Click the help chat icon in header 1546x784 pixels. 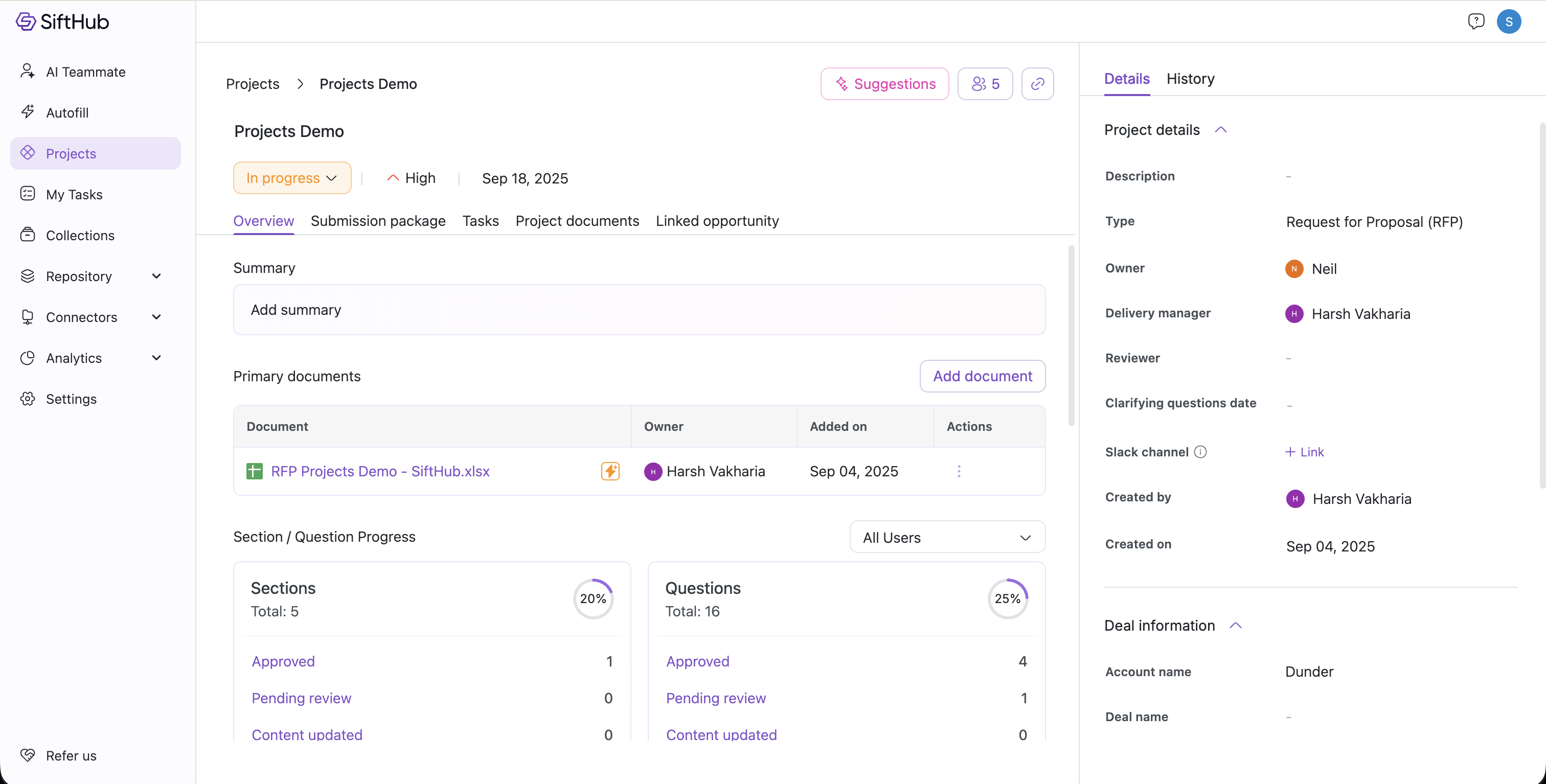(x=1476, y=21)
